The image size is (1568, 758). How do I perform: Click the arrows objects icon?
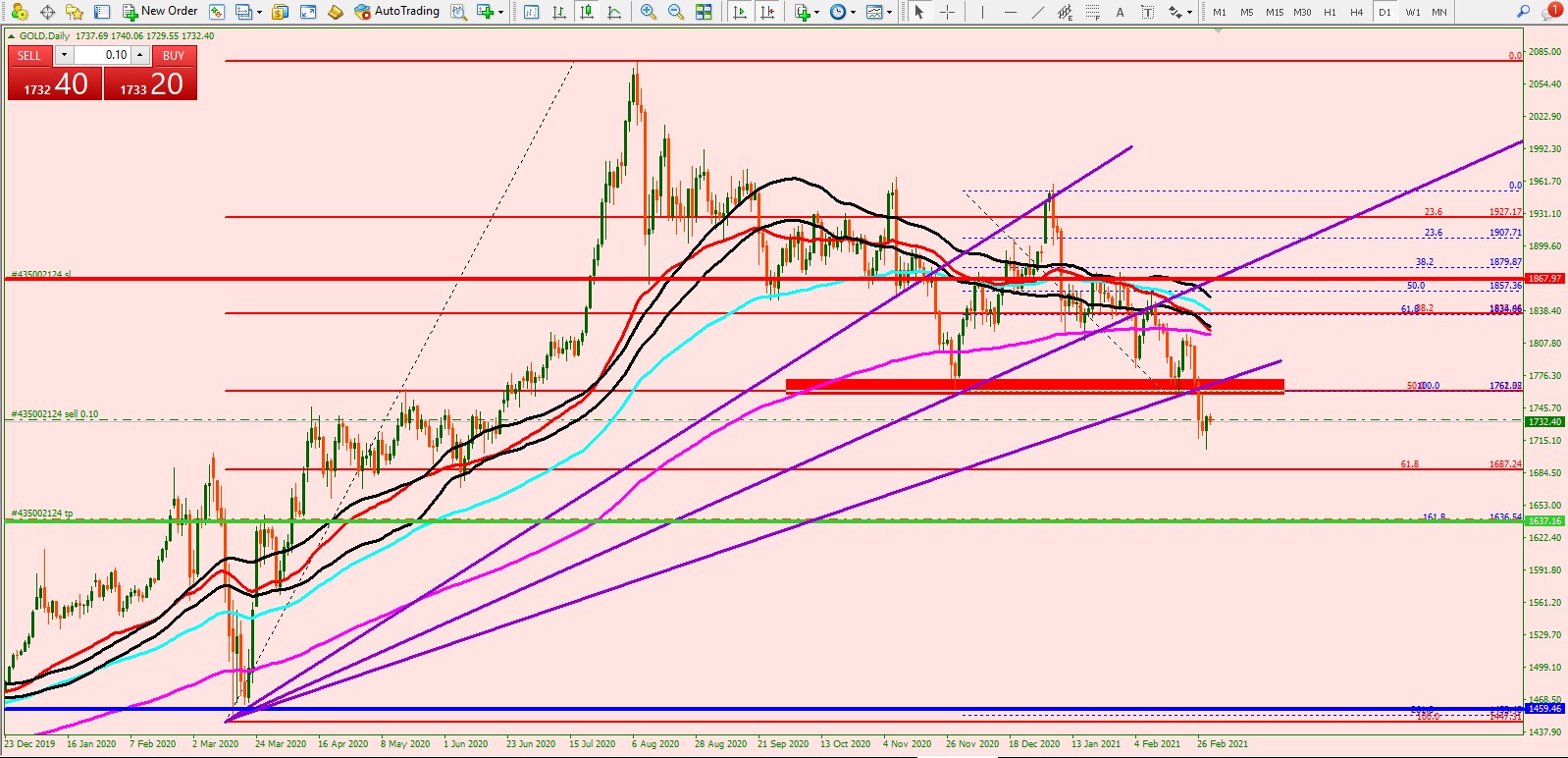(1174, 12)
